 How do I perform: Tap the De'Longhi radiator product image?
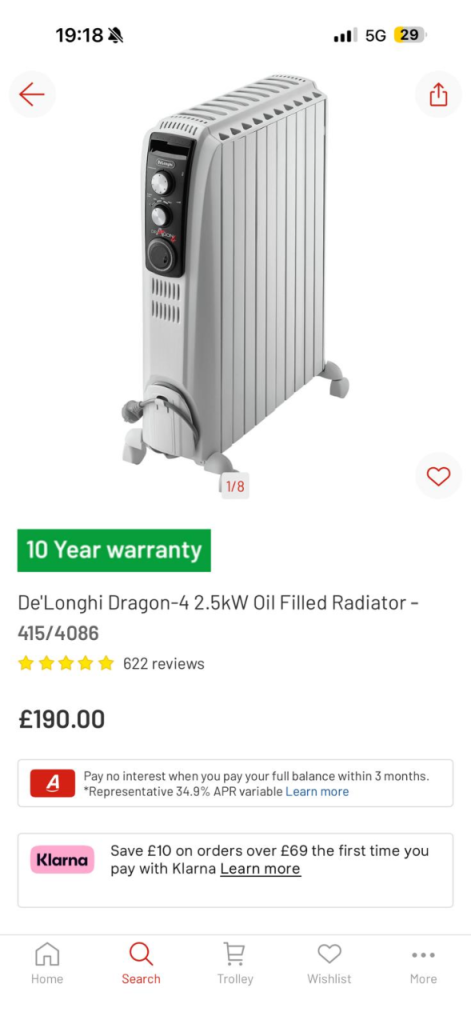tap(235, 274)
